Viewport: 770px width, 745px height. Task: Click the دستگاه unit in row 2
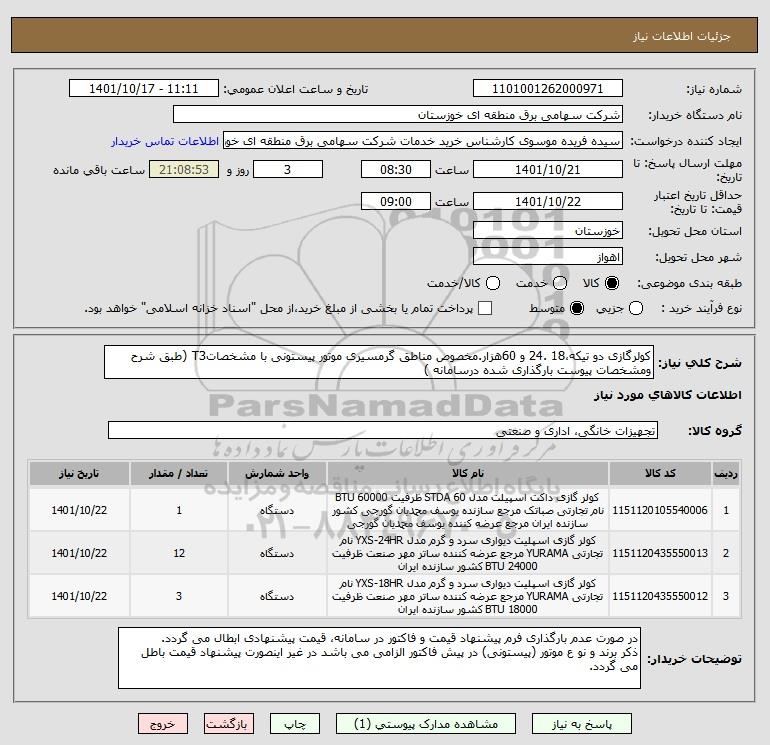point(277,553)
